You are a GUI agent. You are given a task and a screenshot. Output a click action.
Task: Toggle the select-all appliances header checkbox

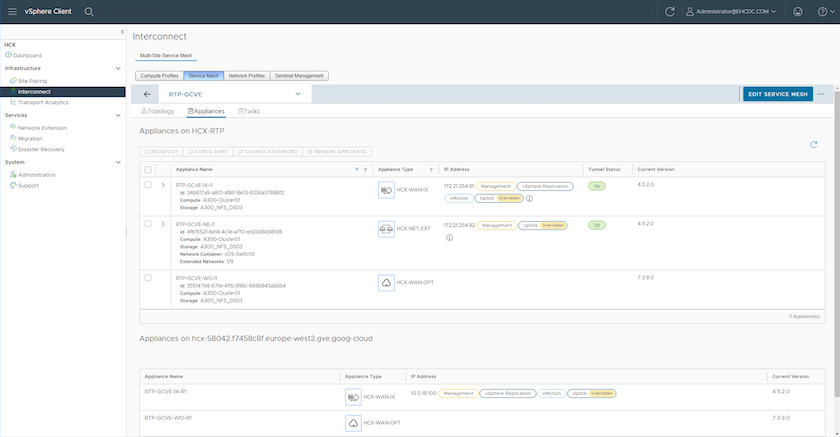point(149,170)
